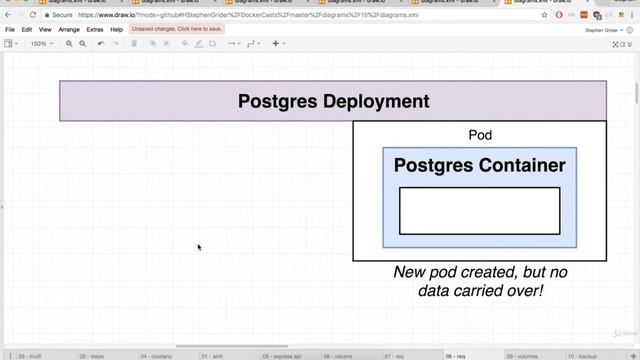The width and height of the screenshot is (640, 360).
Task: Click the To Back icon in toolbar
Action: (167, 44)
